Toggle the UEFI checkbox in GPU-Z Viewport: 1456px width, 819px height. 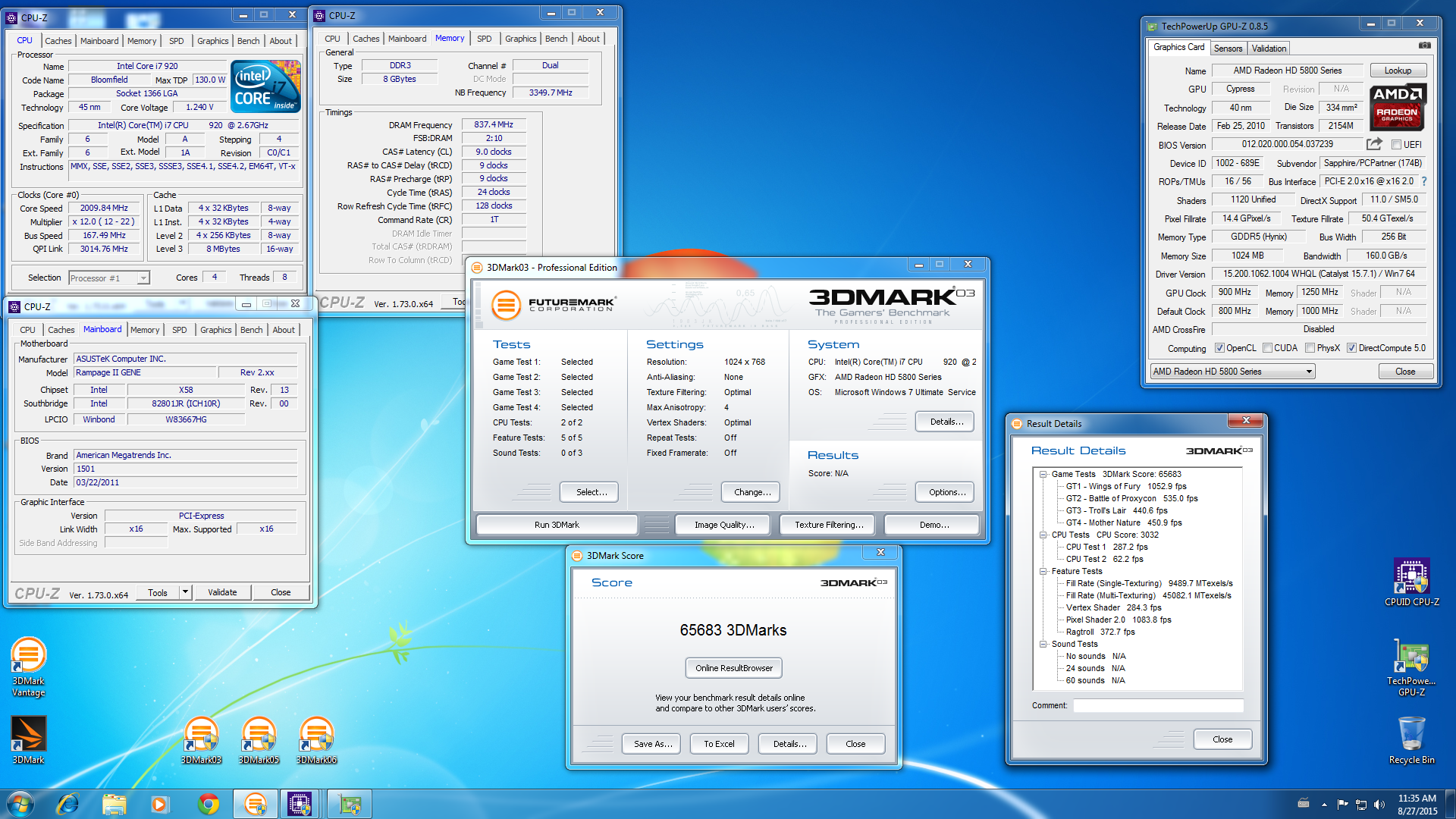point(1396,145)
